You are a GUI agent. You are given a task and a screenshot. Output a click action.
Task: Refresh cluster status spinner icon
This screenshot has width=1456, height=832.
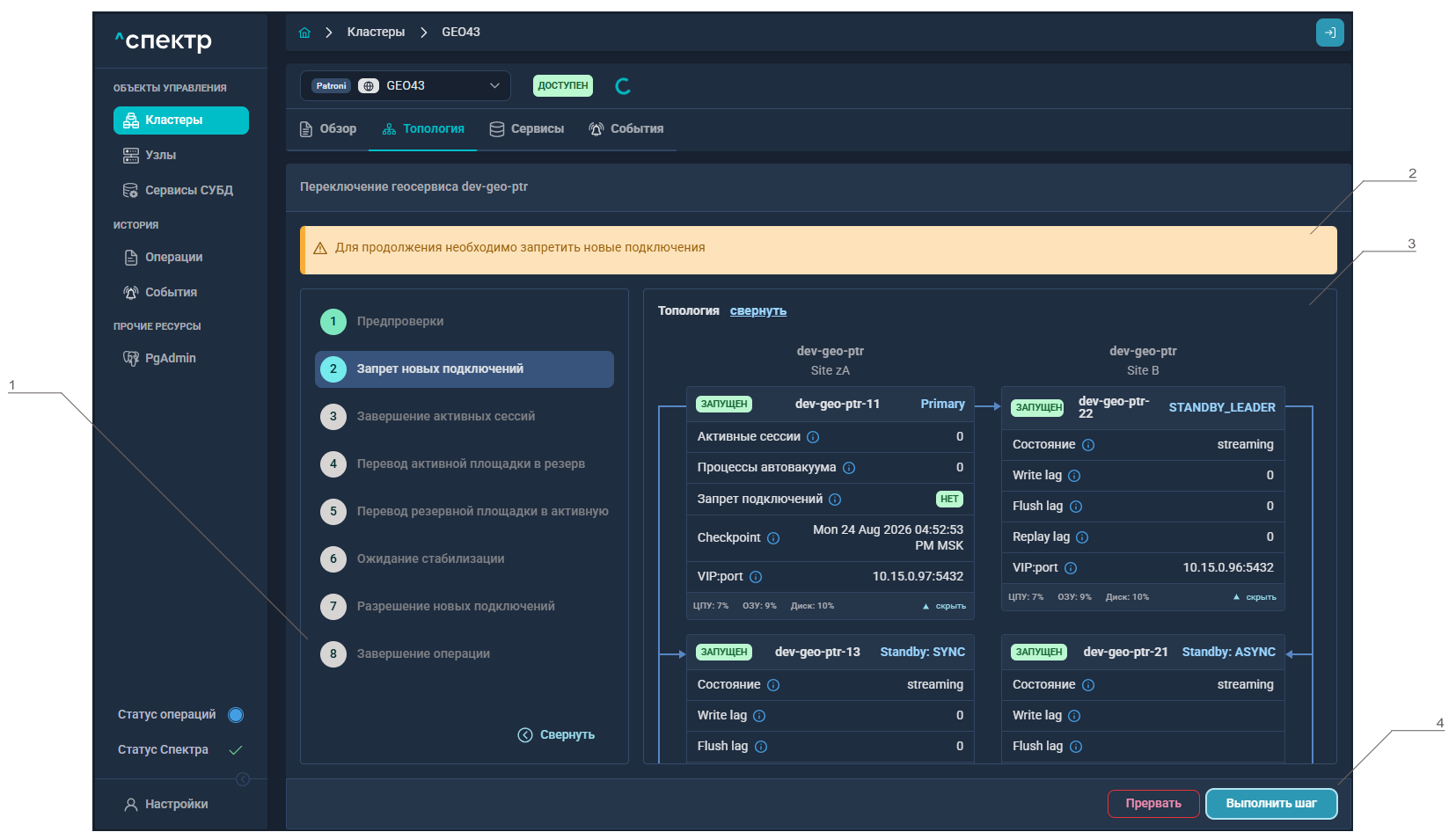pyautogui.click(x=623, y=86)
